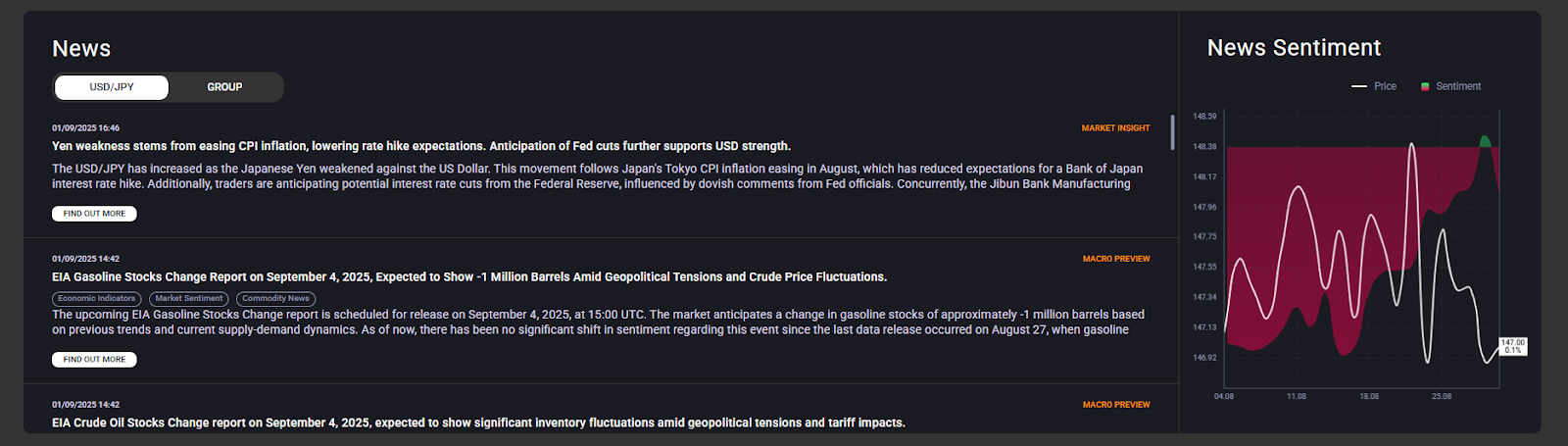The image size is (1568, 446).
Task: Click the 147.00 price label on chart
Action: 1513,346
